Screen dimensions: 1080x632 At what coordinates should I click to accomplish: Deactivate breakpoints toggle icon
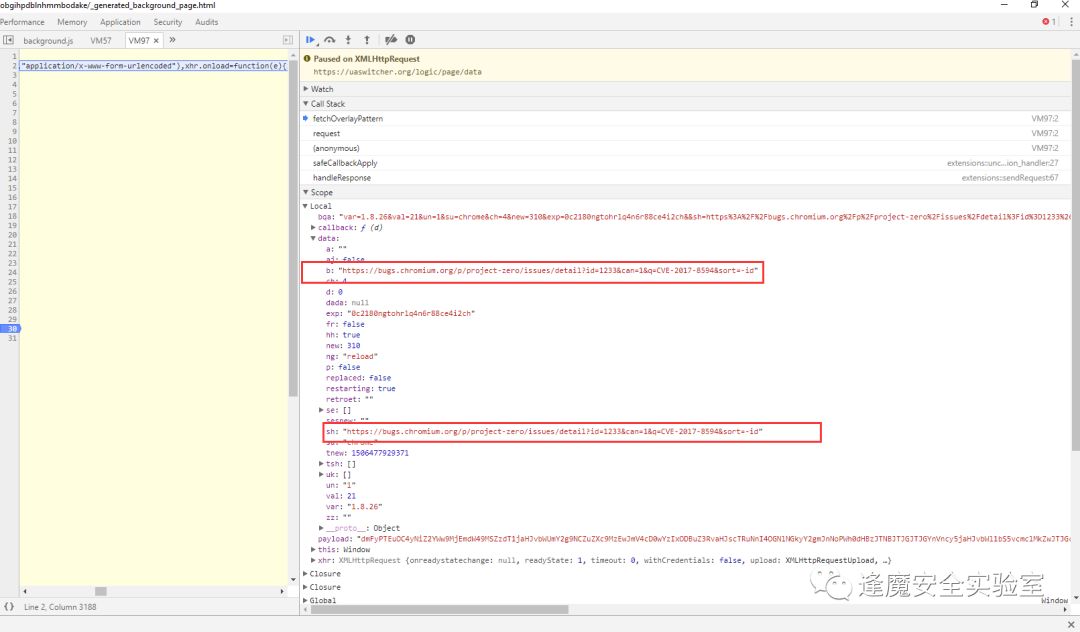point(391,40)
